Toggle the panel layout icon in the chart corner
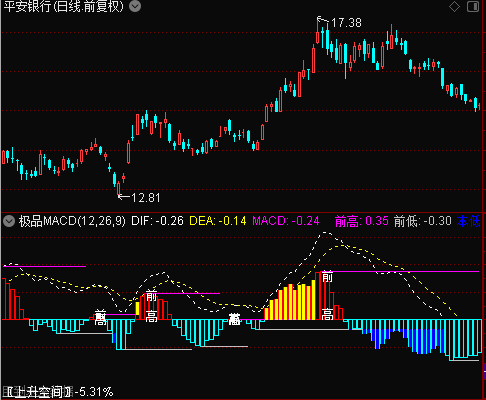This screenshot has height=400, width=486. click(x=473, y=6)
